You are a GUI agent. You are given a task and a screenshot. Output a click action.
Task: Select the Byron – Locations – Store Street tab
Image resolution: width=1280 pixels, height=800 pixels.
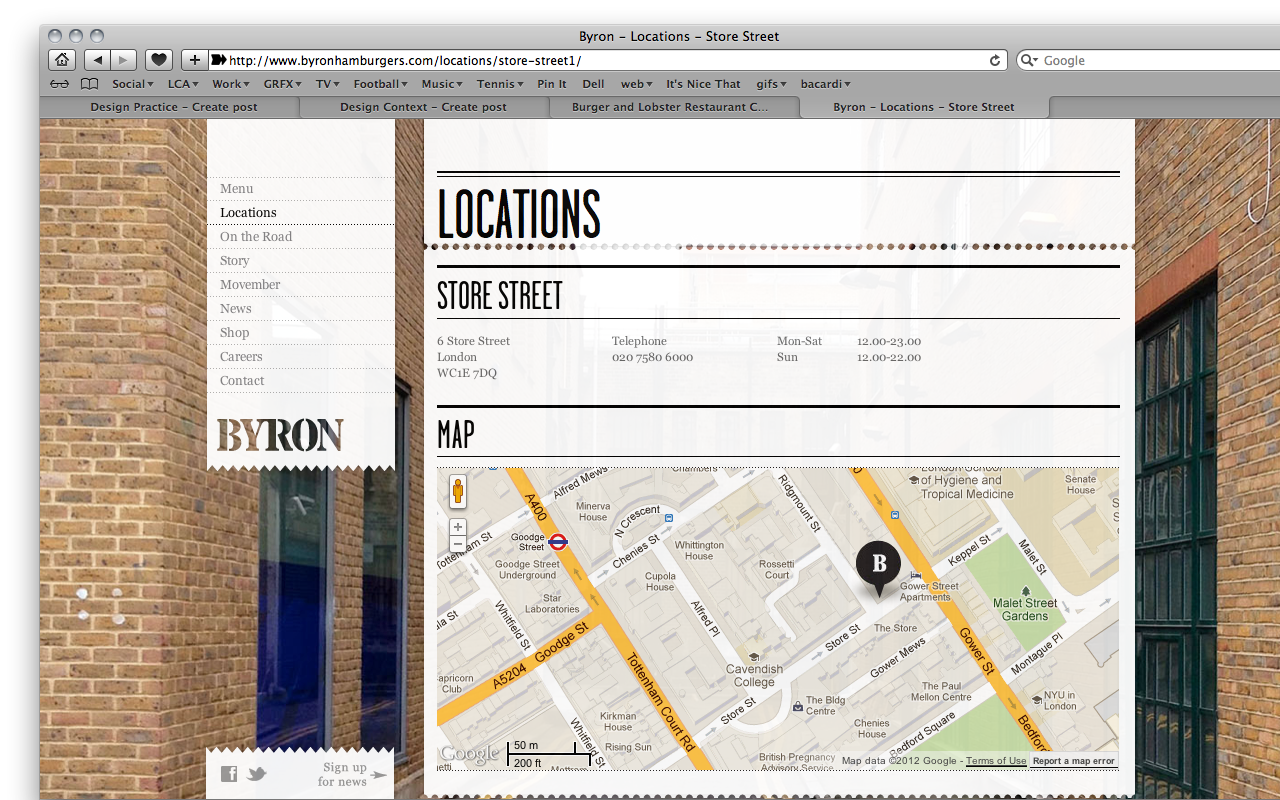coord(924,107)
